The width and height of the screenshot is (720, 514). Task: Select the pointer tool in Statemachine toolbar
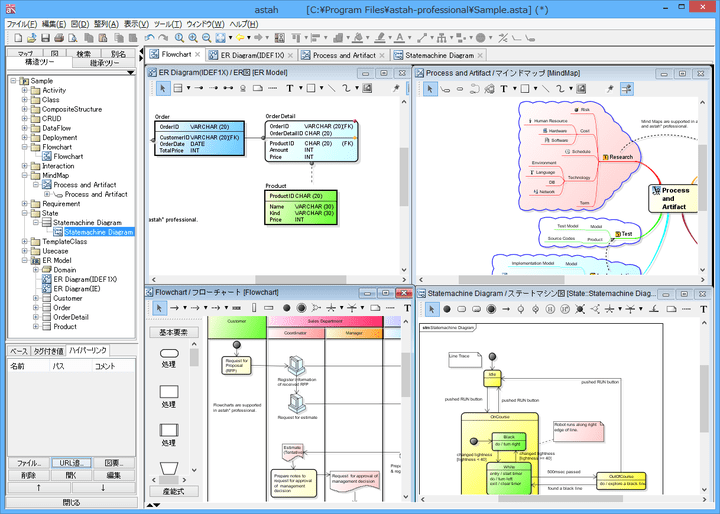point(430,310)
